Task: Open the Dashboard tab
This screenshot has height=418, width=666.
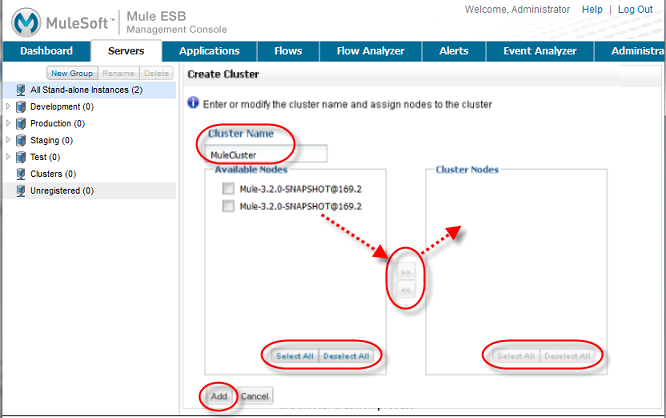Action: 46,51
